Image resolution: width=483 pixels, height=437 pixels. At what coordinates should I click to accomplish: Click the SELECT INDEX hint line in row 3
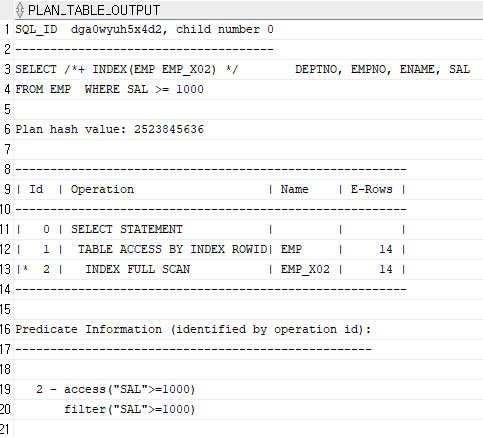coord(248,70)
